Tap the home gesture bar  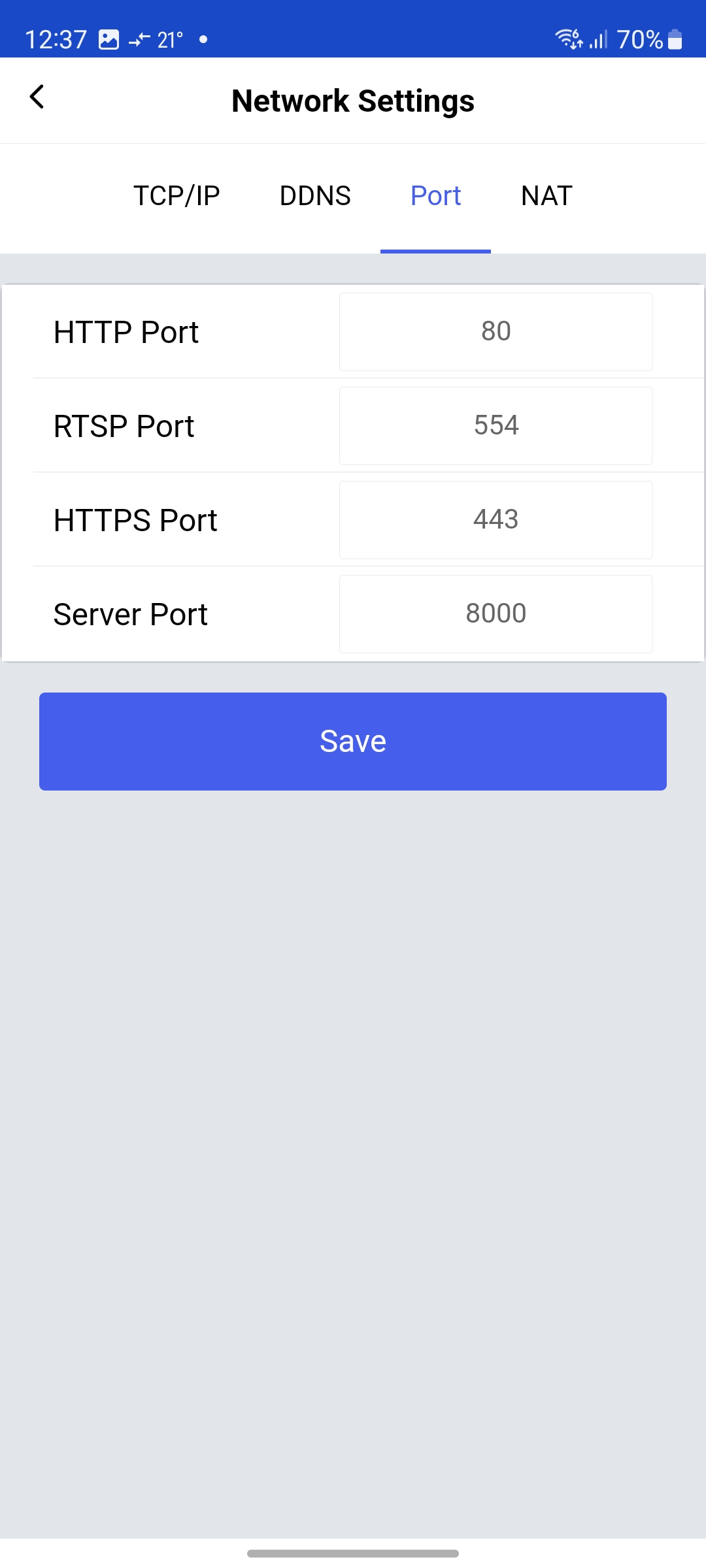click(x=353, y=1553)
